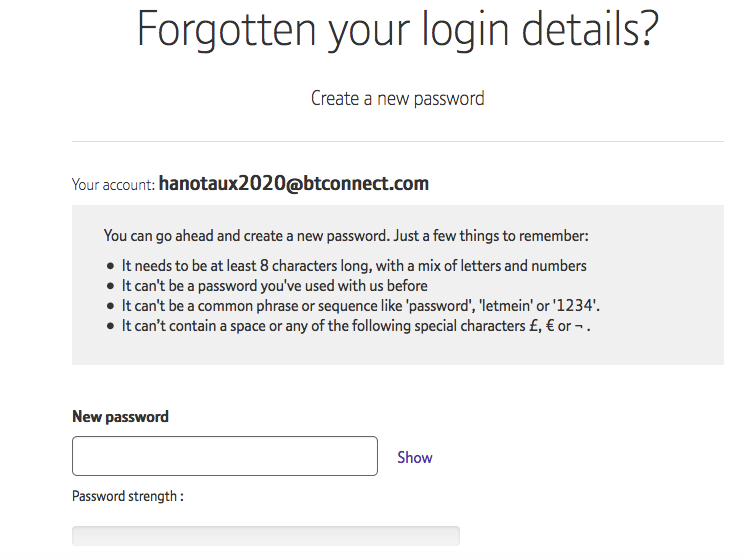Viewport: 749px width, 558px height.
Task: Click the hanotaux2020@btconnect.com account email
Action: [x=293, y=183]
